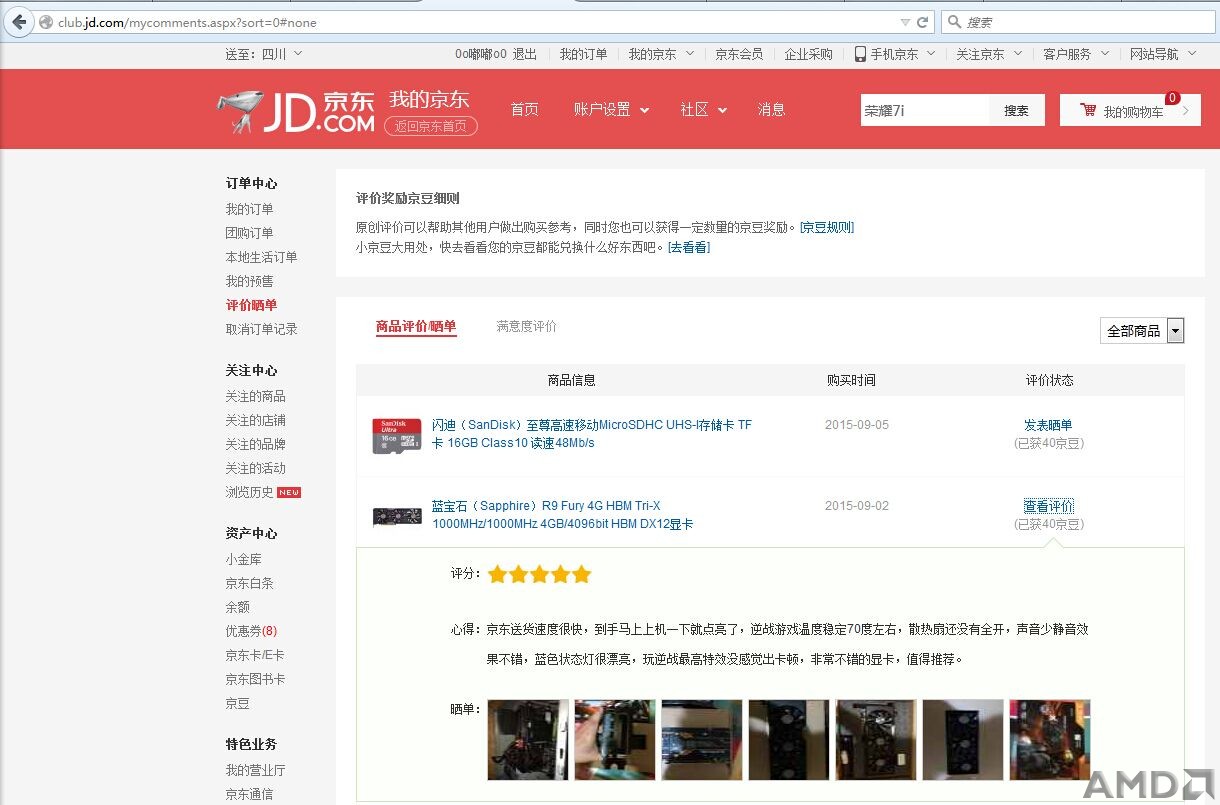Click the 退出 logout link
The image size is (1220, 805).
[525, 54]
